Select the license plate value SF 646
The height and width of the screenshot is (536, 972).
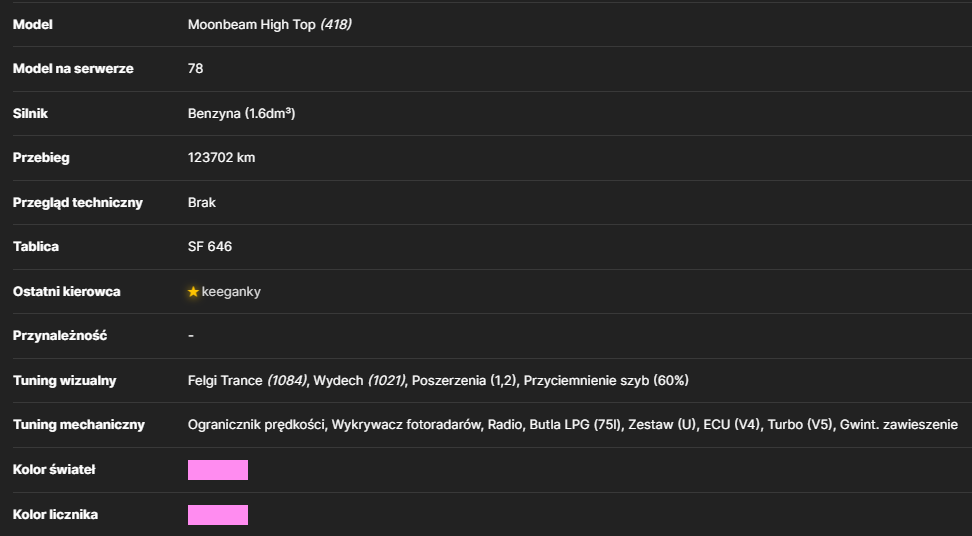click(210, 247)
